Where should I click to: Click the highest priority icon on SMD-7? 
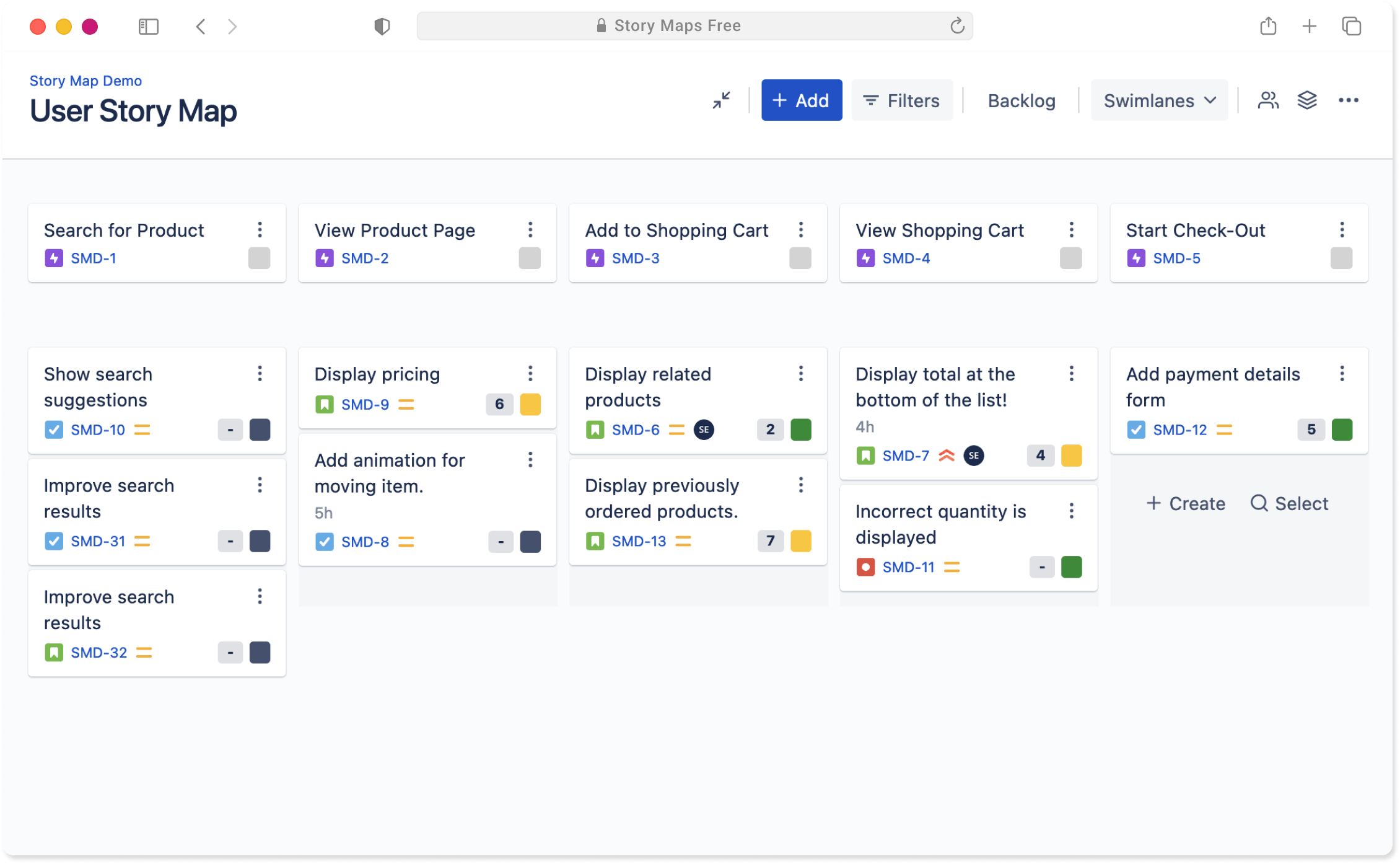(947, 456)
